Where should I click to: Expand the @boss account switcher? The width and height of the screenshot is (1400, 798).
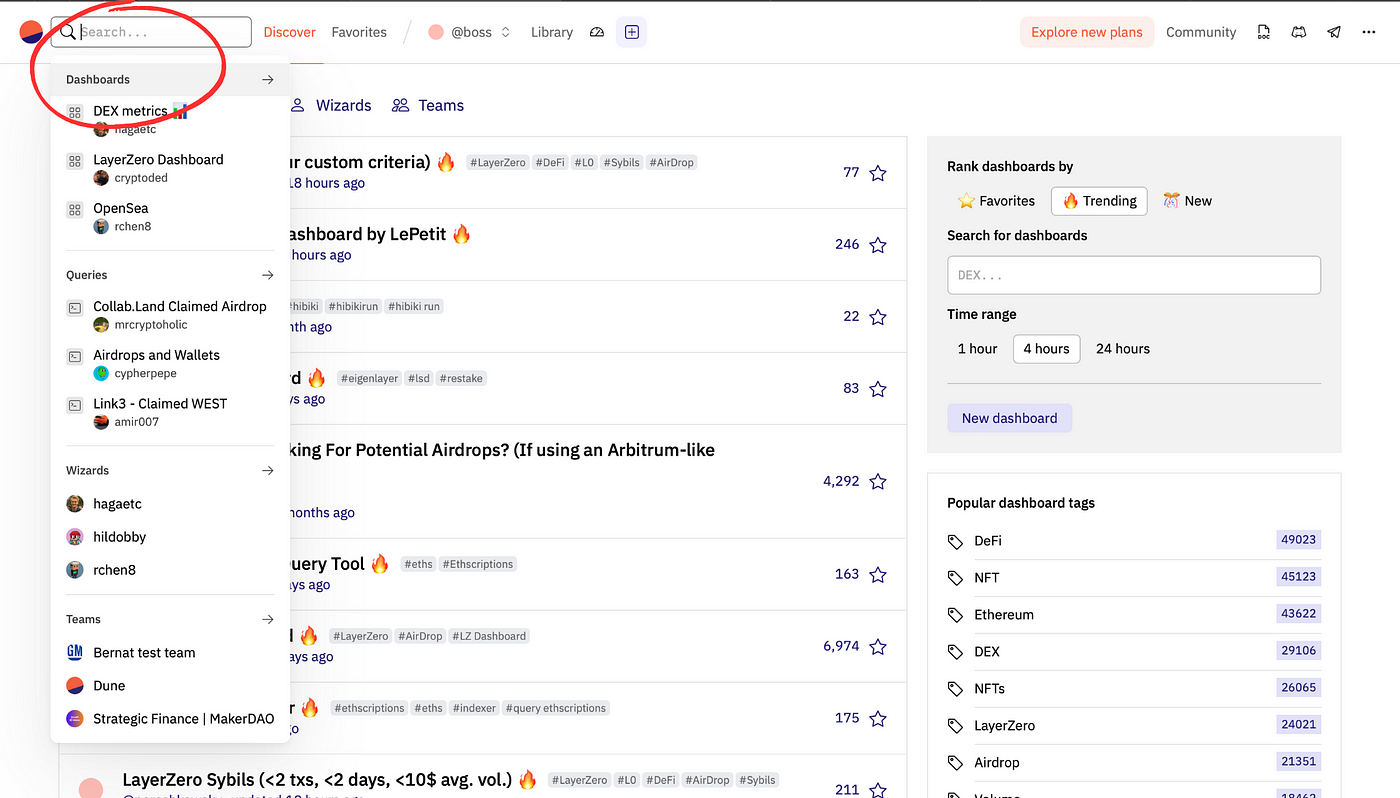(470, 32)
